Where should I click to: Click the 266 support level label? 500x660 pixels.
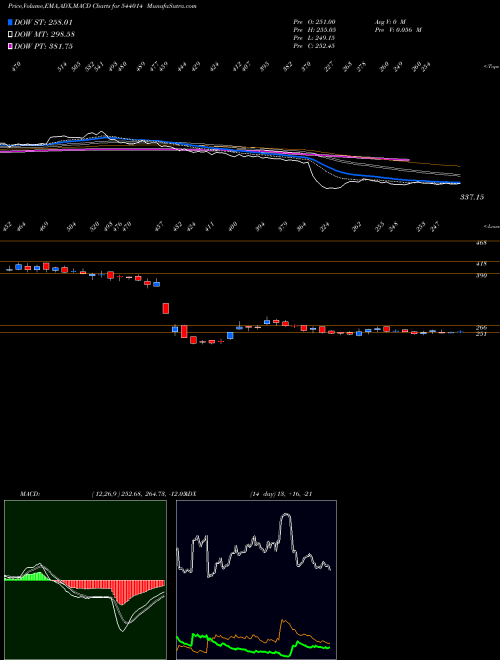pos(481,327)
